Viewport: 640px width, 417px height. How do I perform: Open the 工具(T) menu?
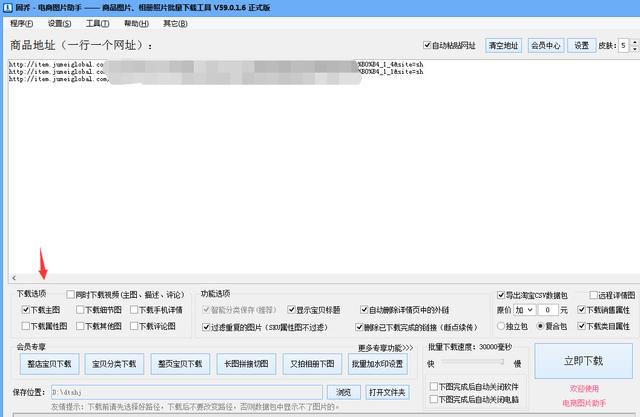pos(97,23)
